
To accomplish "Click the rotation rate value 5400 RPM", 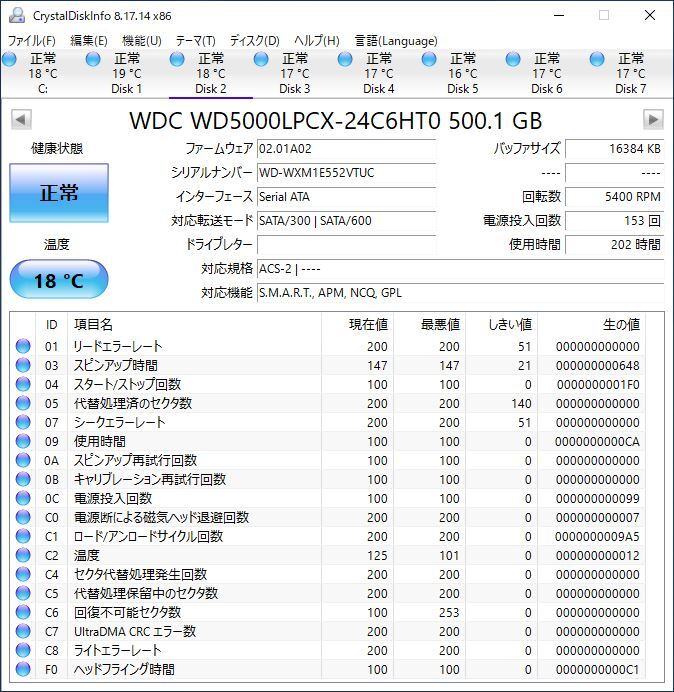I will click(x=614, y=196).
